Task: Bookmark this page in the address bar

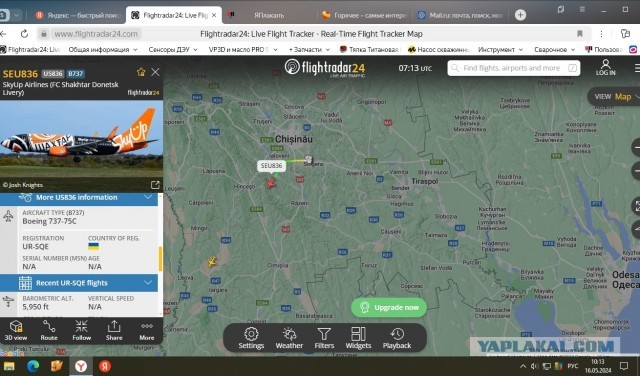Action: coord(580,34)
